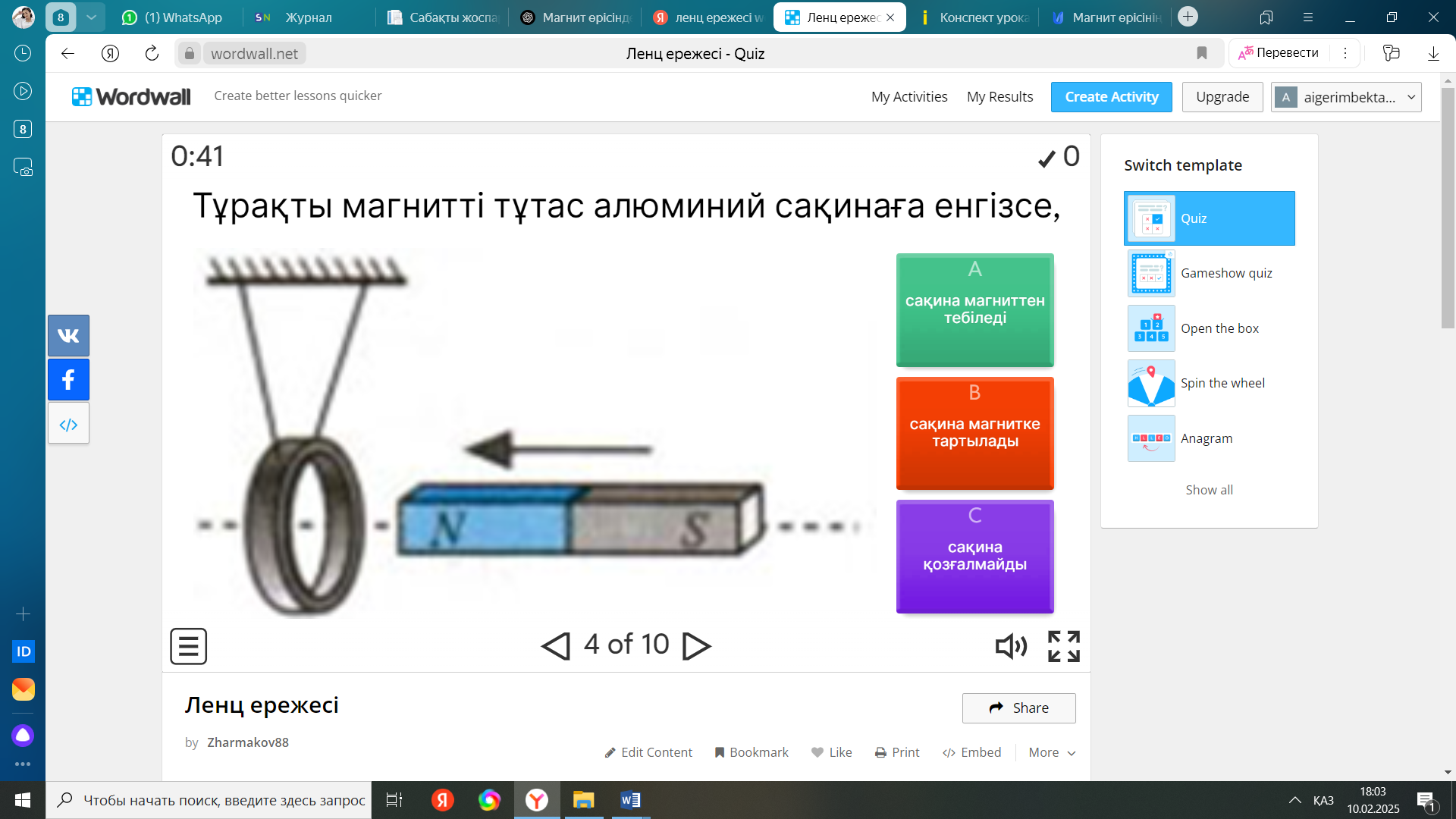This screenshot has height=819, width=1456.
Task: Click the embed code icon in sidebar
Action: click(x=68, y=424)
